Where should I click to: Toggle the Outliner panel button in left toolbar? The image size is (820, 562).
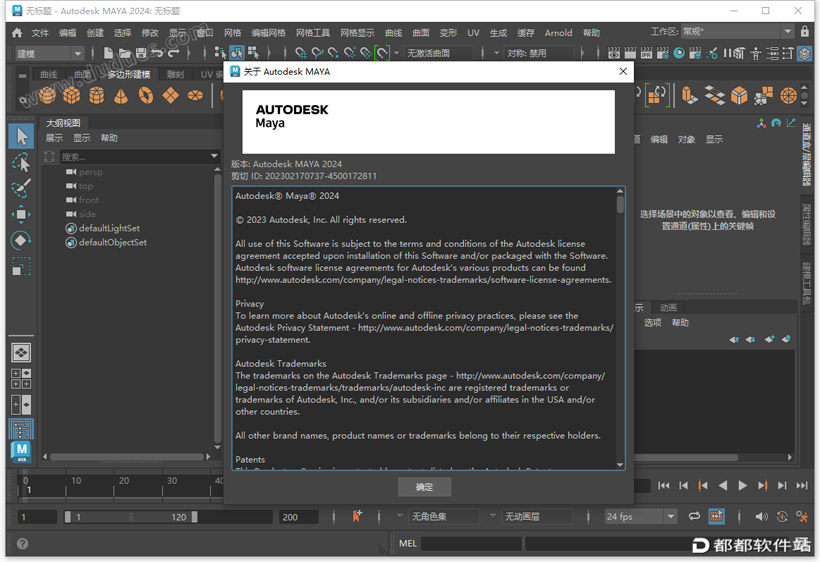click(x=21, y=430)
